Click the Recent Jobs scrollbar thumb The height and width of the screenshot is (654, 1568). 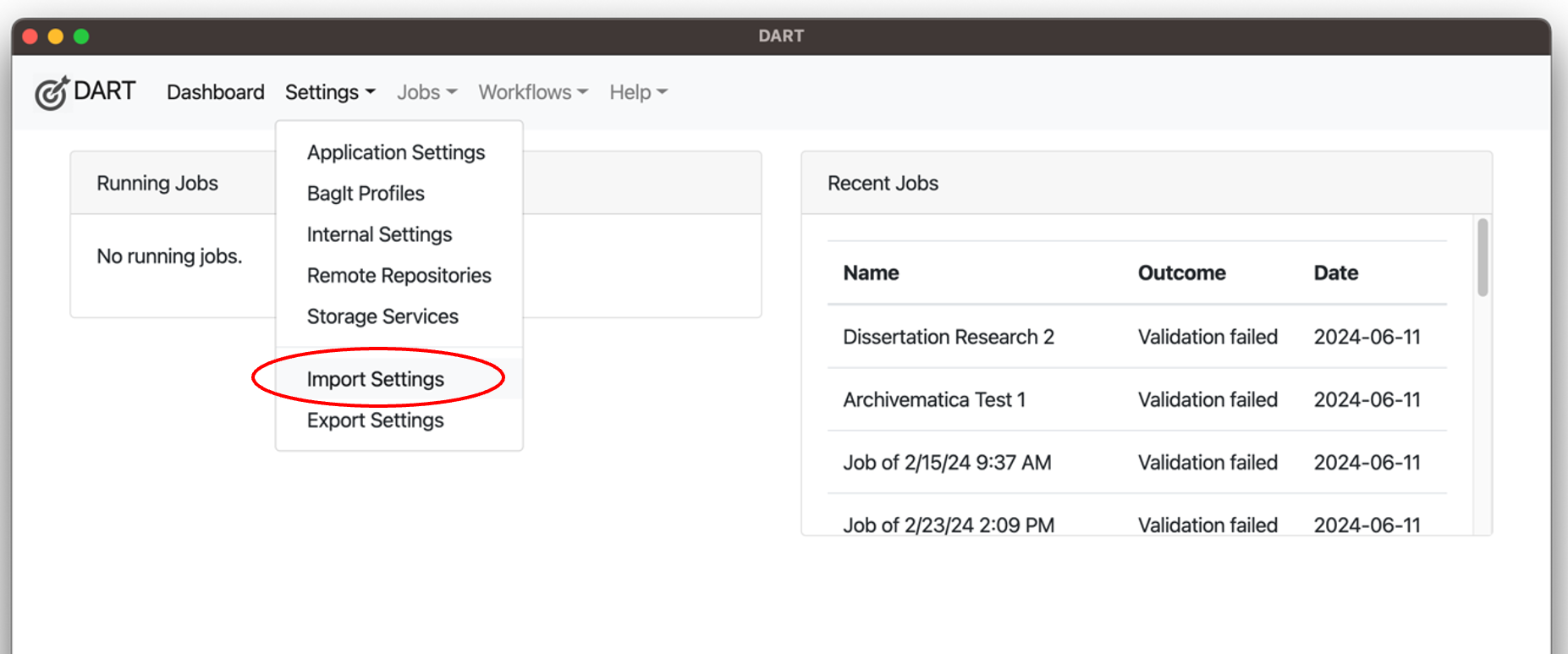[x=1483, y=257]
